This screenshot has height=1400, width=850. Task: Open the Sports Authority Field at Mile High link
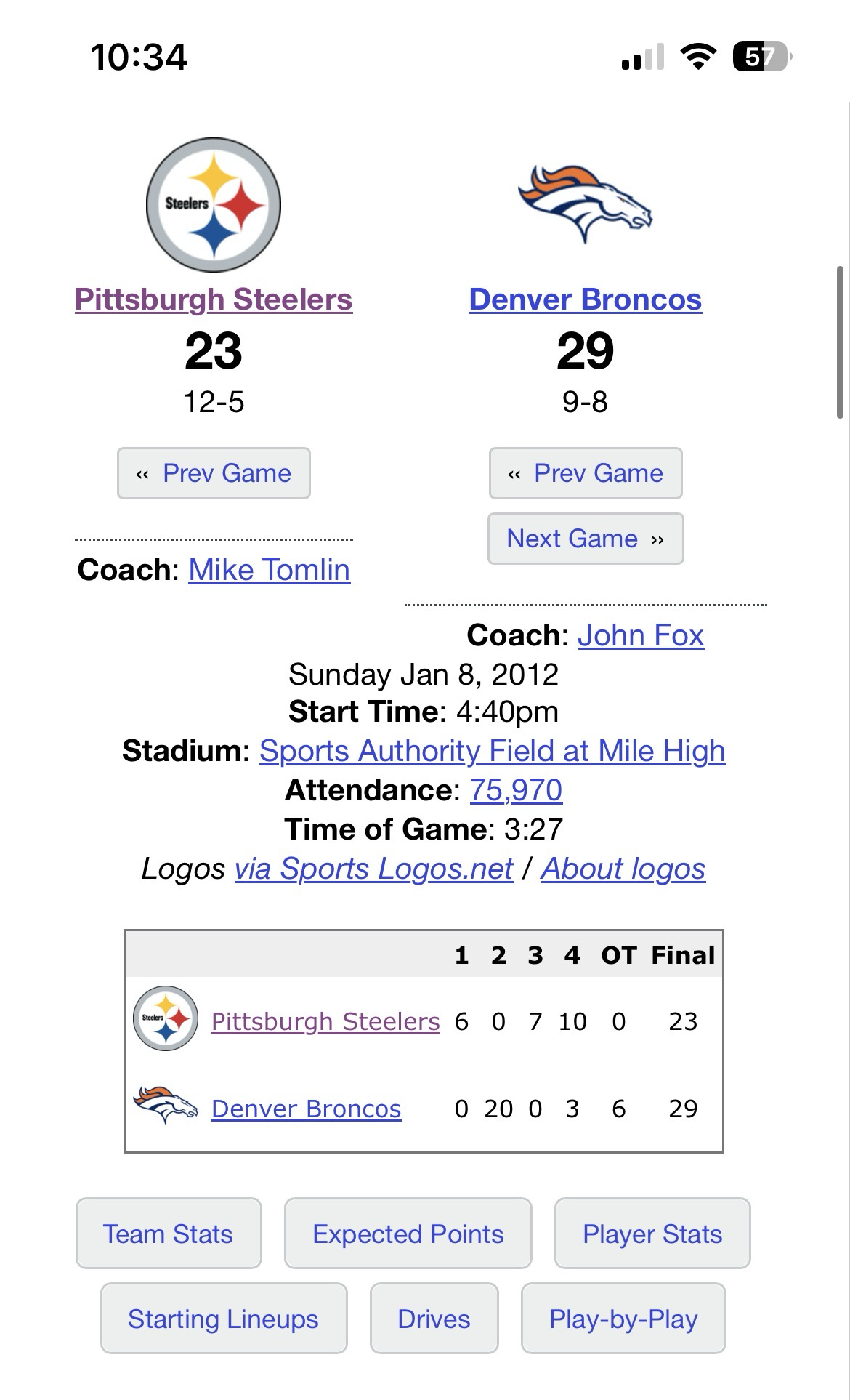[493, 751]
